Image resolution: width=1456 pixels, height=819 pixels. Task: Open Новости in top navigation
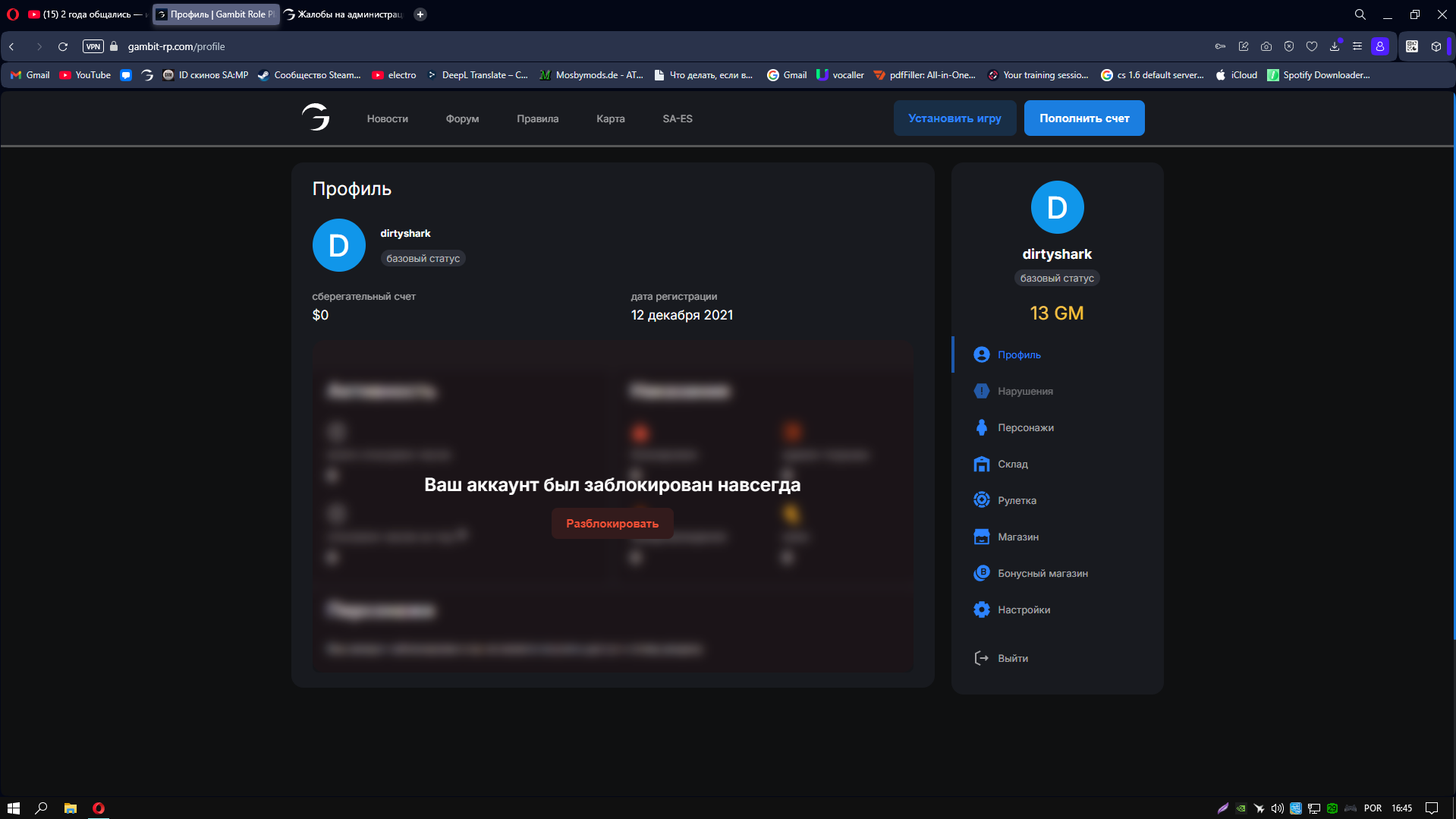(x=387, y=118)
